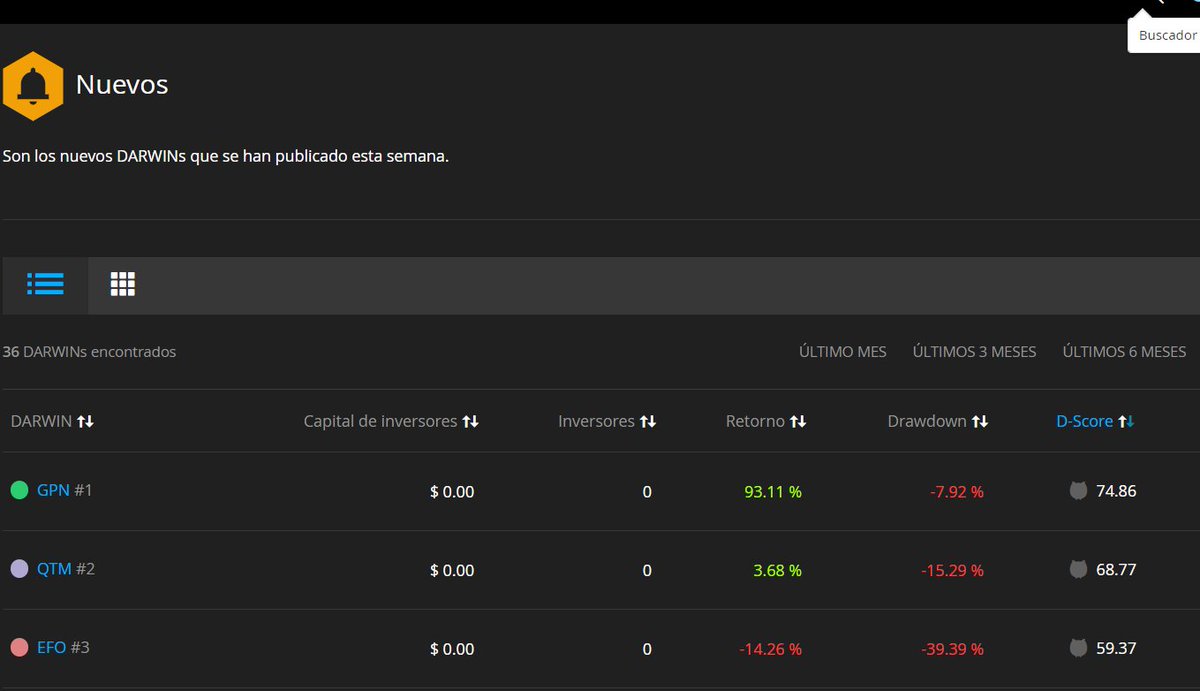The width and height of the screenshot is (1200, 691).
Task: Click the $ 0.00 capital for QTM
Action: (452, 570)
